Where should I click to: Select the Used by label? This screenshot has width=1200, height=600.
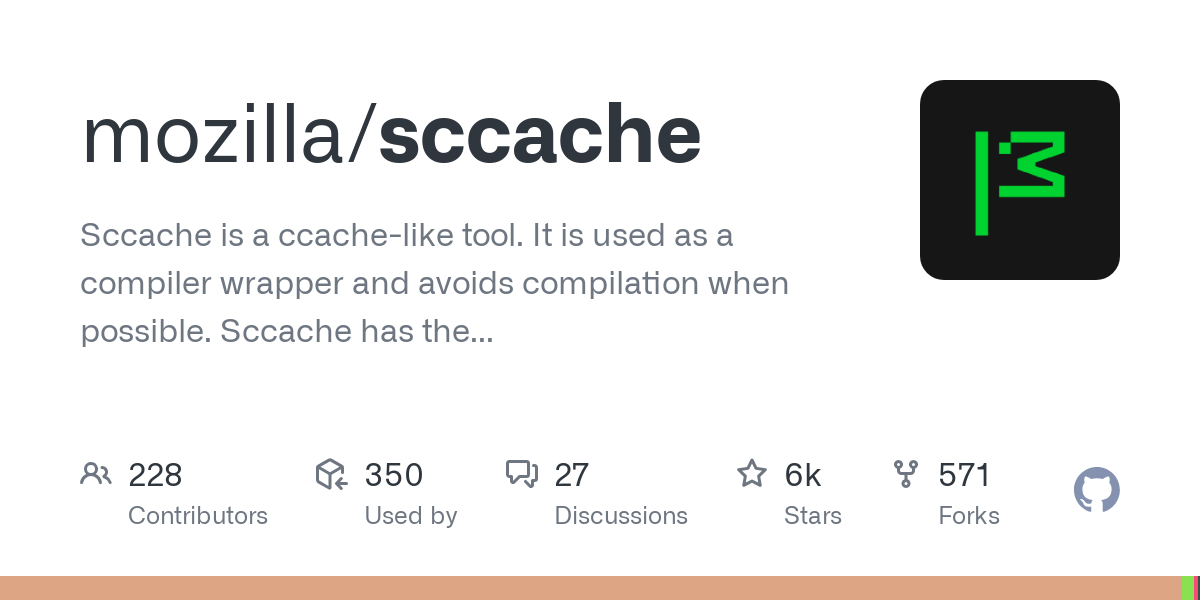tap(411, 516)
